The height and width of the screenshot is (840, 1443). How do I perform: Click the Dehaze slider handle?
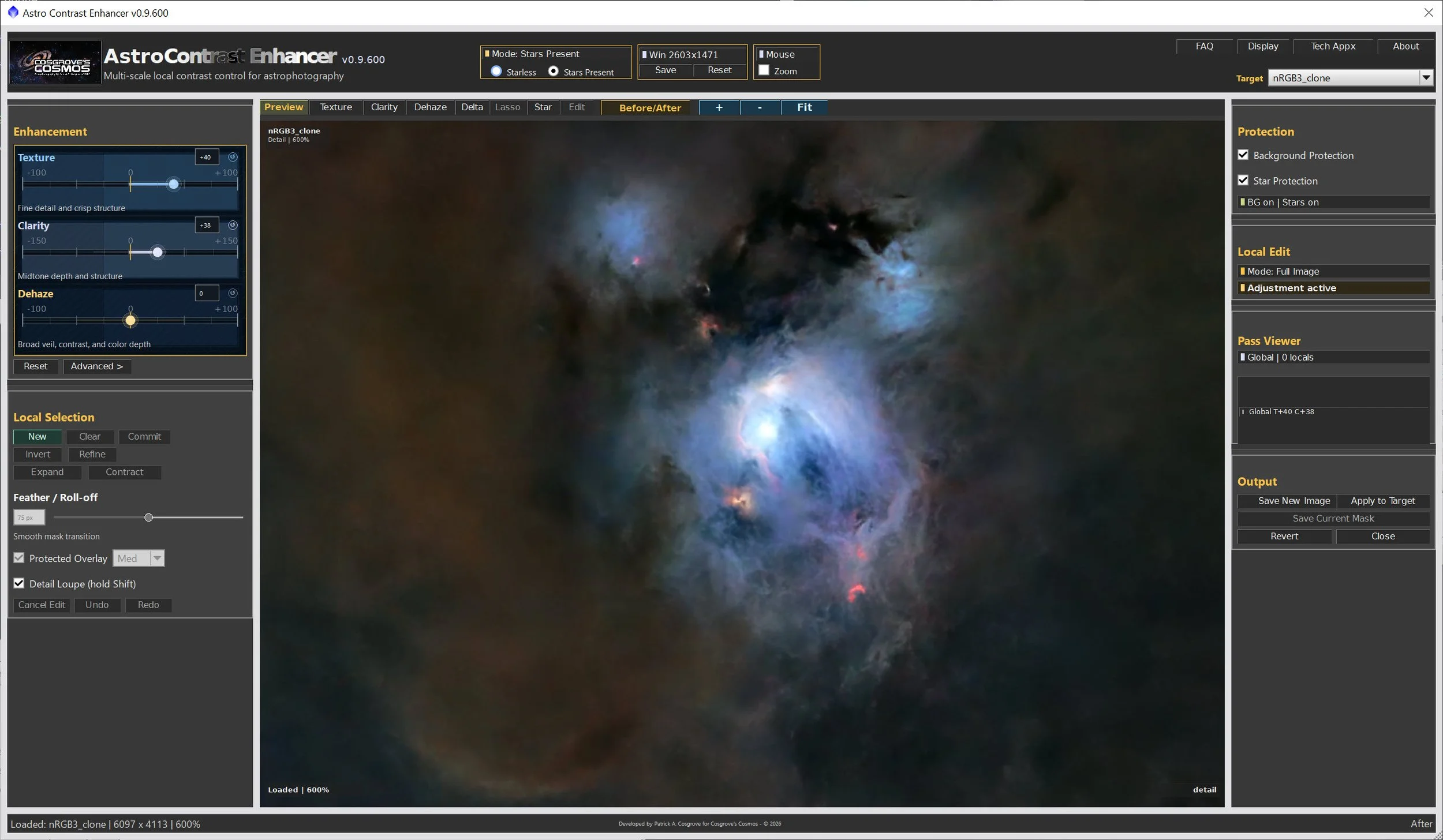[x=130, y=320]
